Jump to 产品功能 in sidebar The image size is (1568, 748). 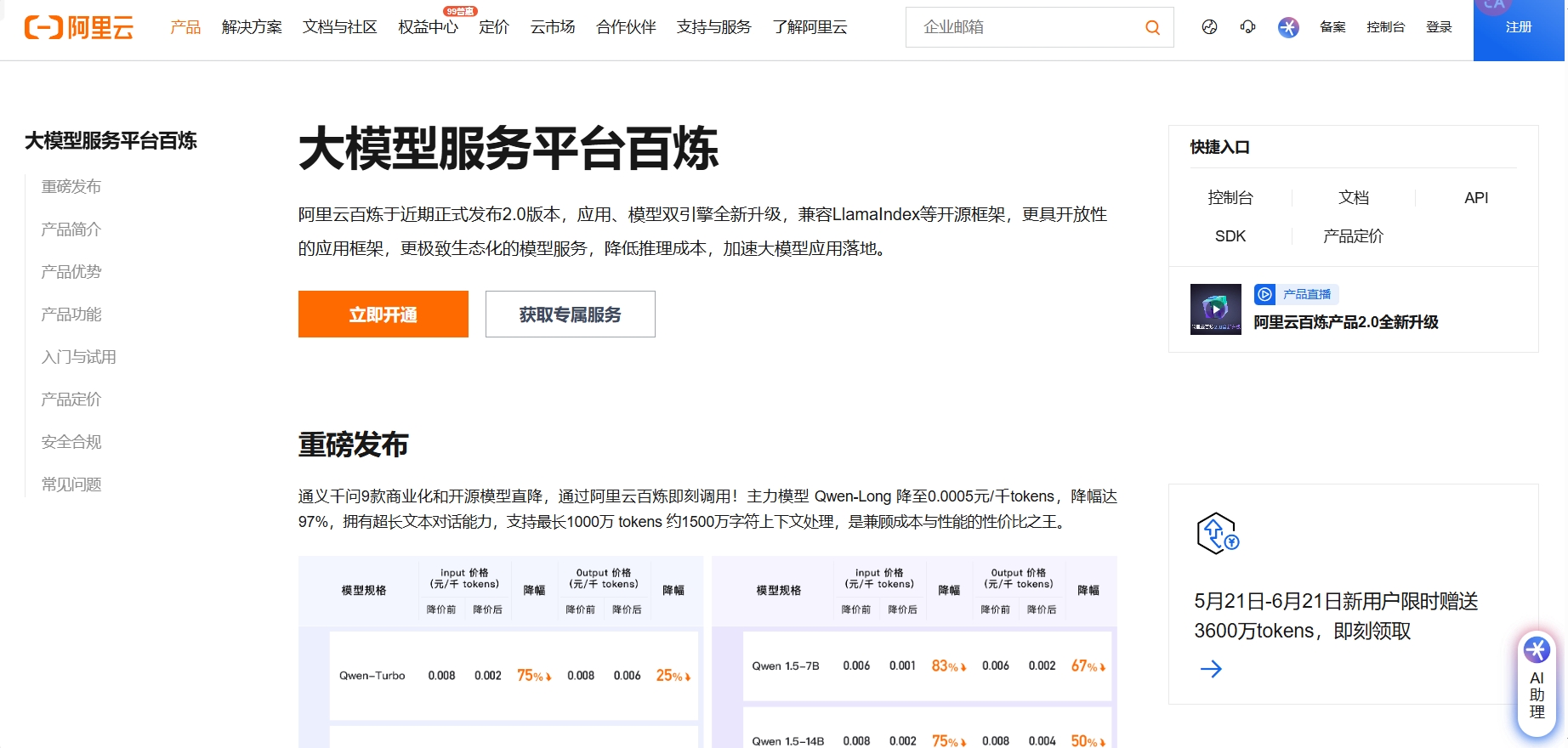(x=71, y=314)
